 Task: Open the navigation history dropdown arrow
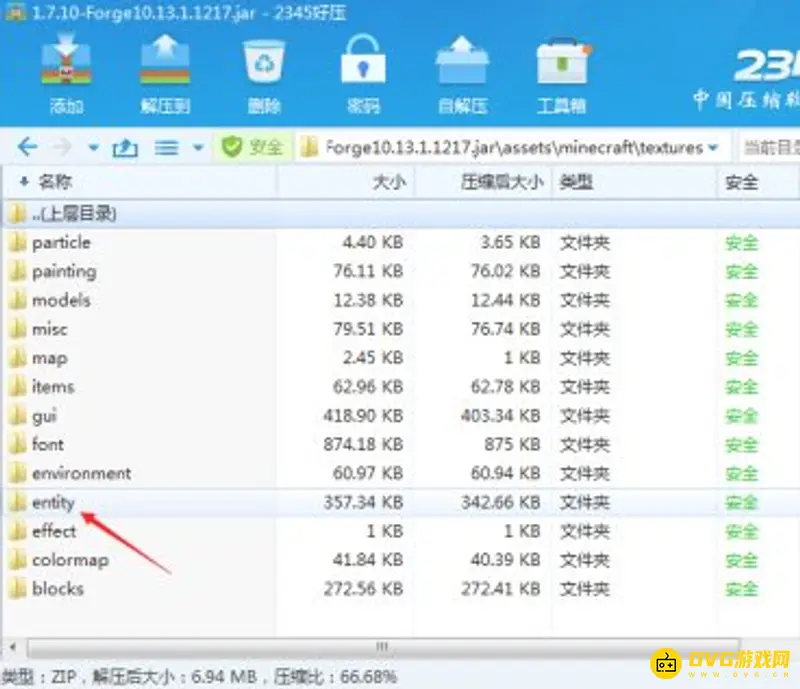(93, 148)
